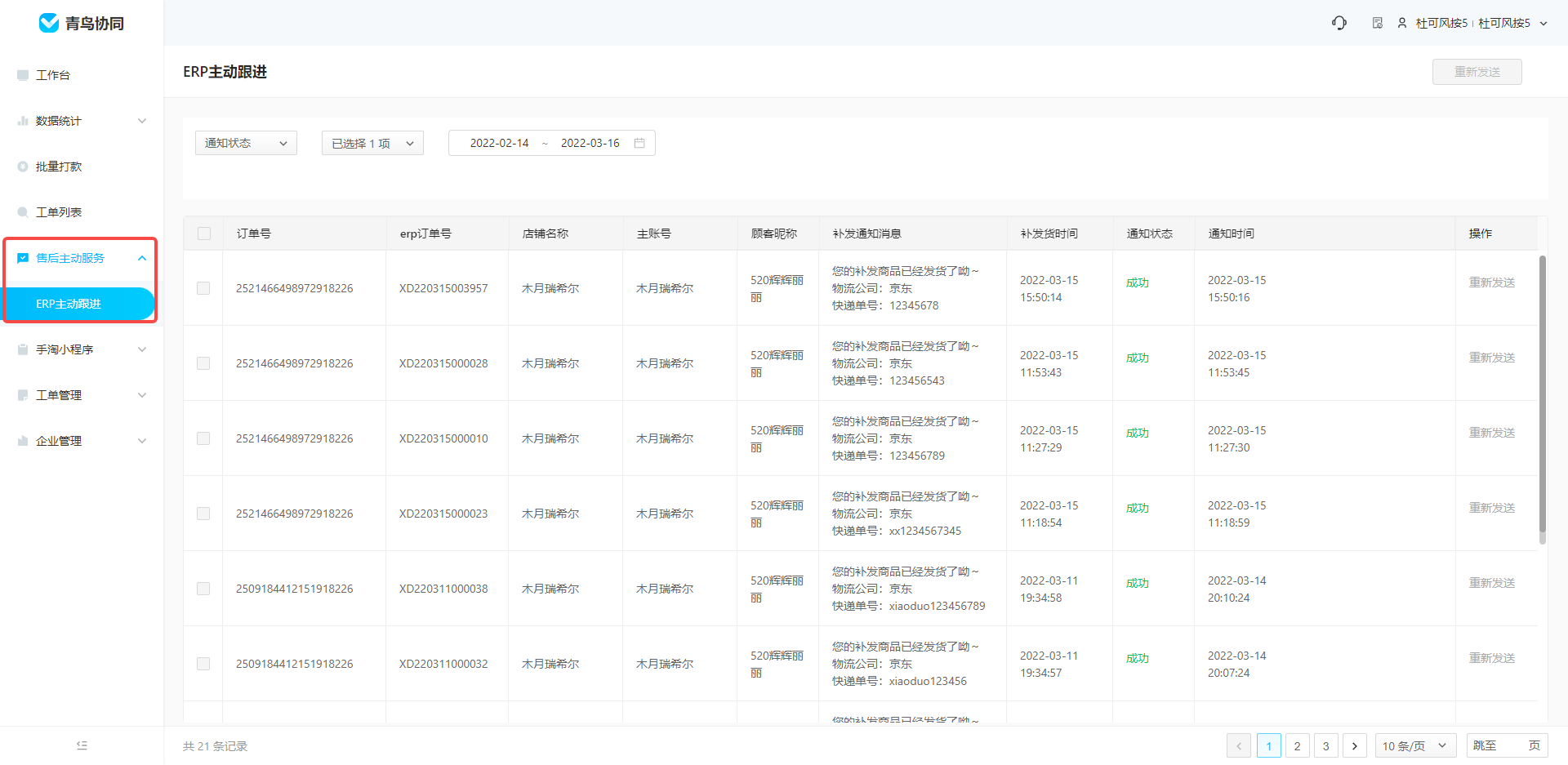Open the document notes icon in header

click(1378, 23)
